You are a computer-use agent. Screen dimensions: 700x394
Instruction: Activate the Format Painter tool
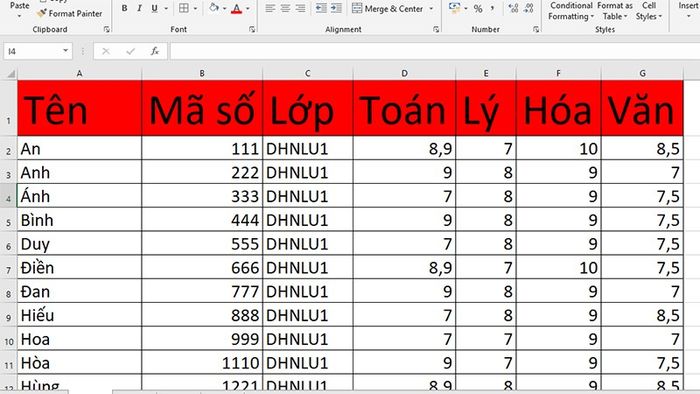70,13
